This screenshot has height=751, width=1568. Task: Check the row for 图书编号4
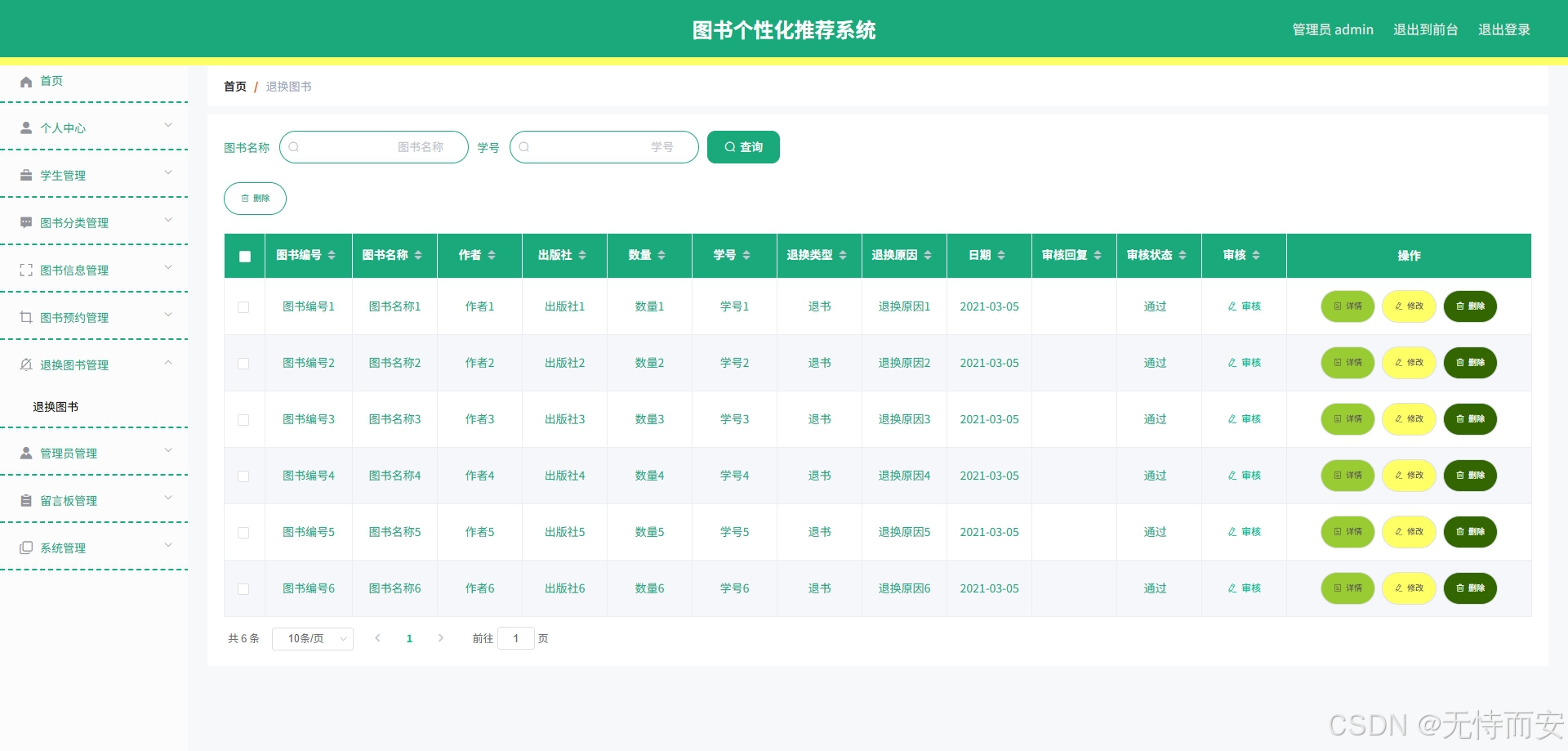pyautogui.click(x=243, y=476)
